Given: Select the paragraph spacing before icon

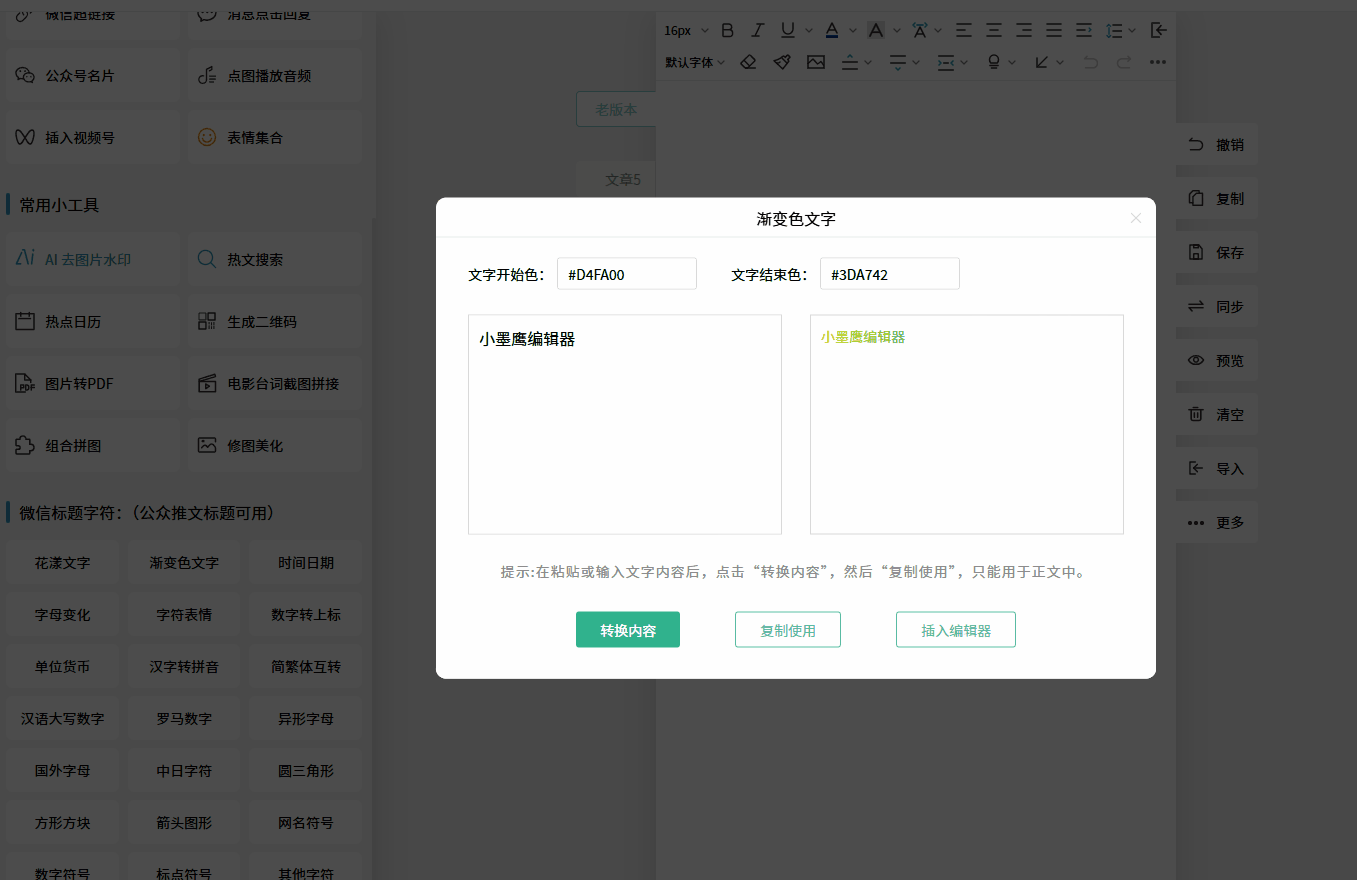Looking at the screenshot, I should click(x=850, y=62).
